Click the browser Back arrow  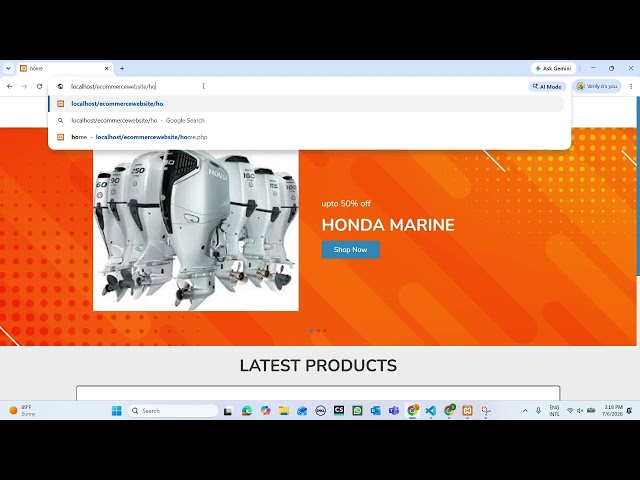tap(10, 87)
